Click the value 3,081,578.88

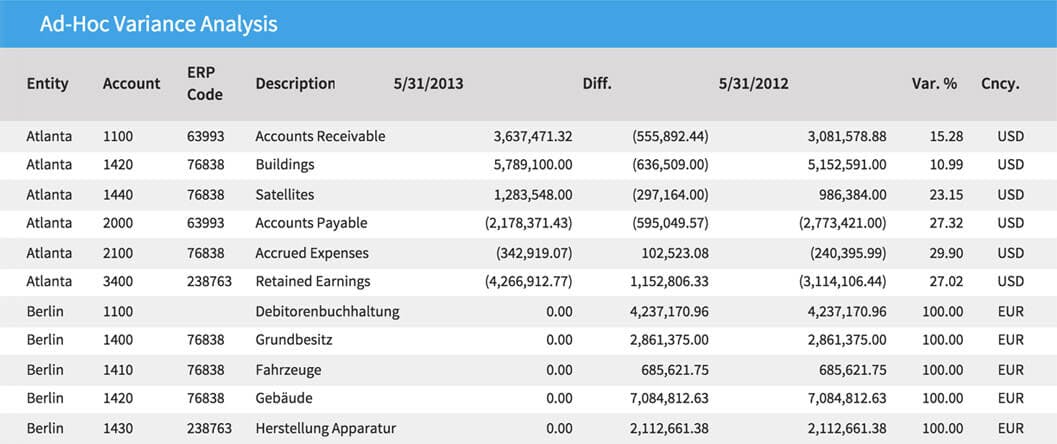(x=847, y=137)
